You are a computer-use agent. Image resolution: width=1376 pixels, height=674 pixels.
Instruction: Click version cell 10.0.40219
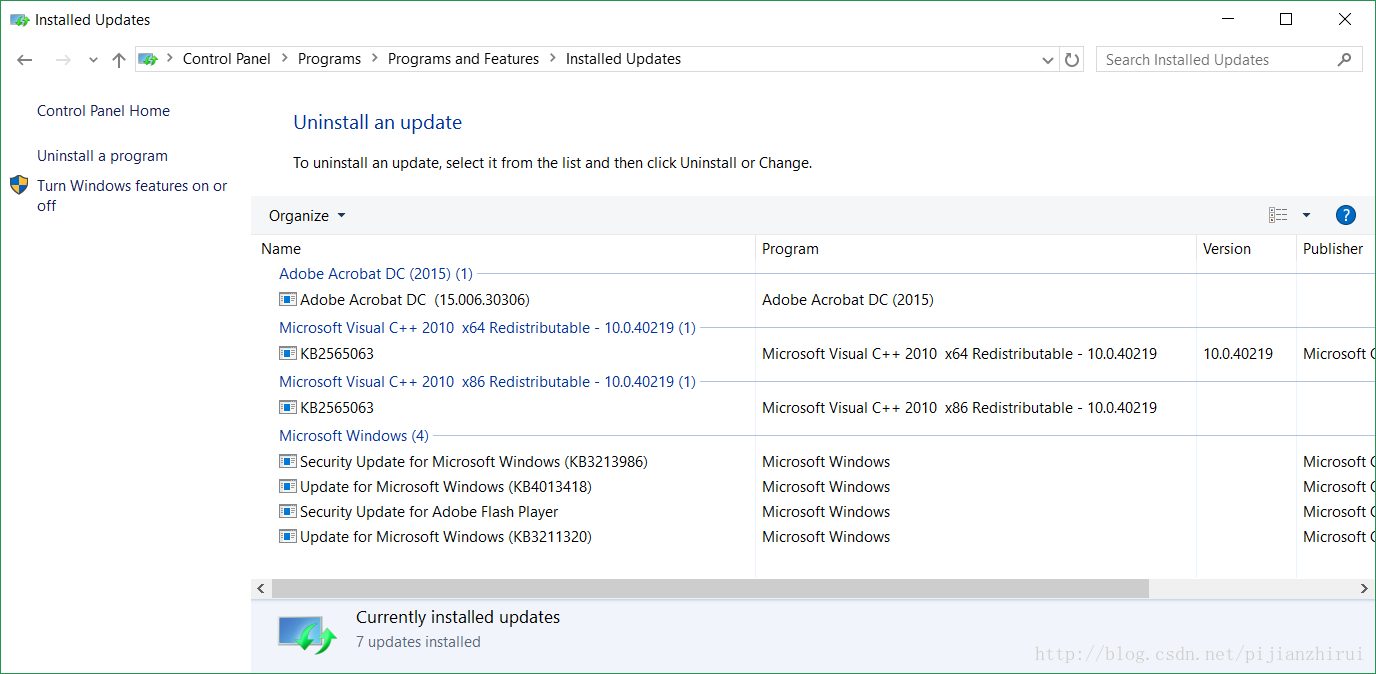(x=1238, y=354)
